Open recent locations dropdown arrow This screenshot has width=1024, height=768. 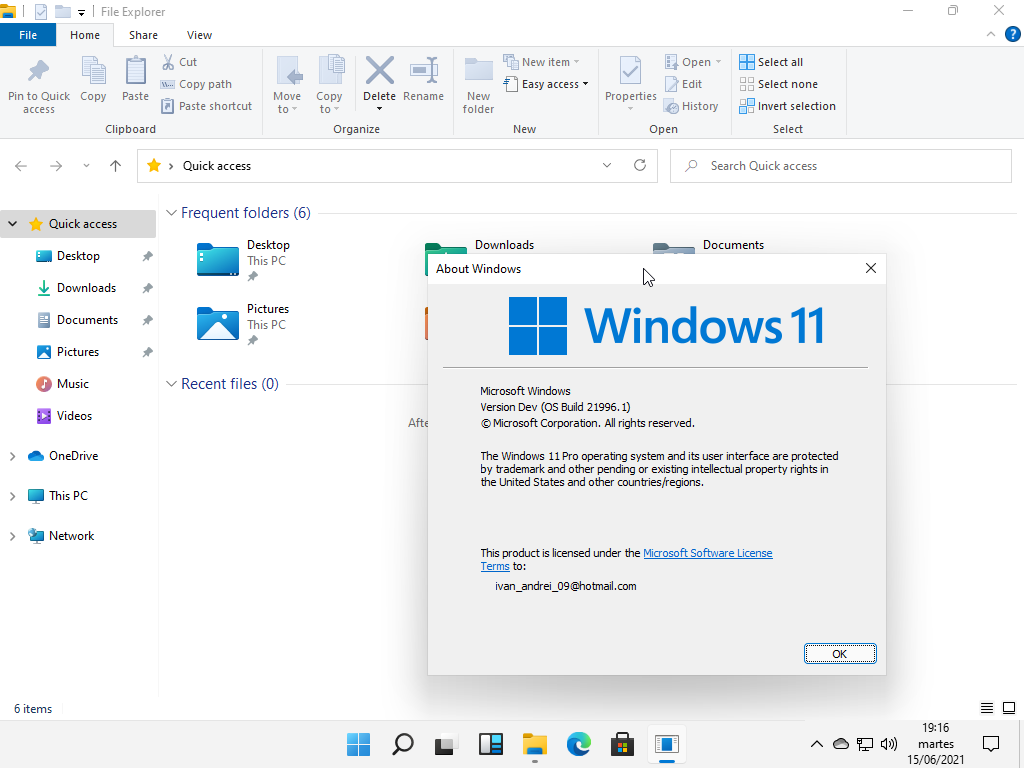coord(86,166)
